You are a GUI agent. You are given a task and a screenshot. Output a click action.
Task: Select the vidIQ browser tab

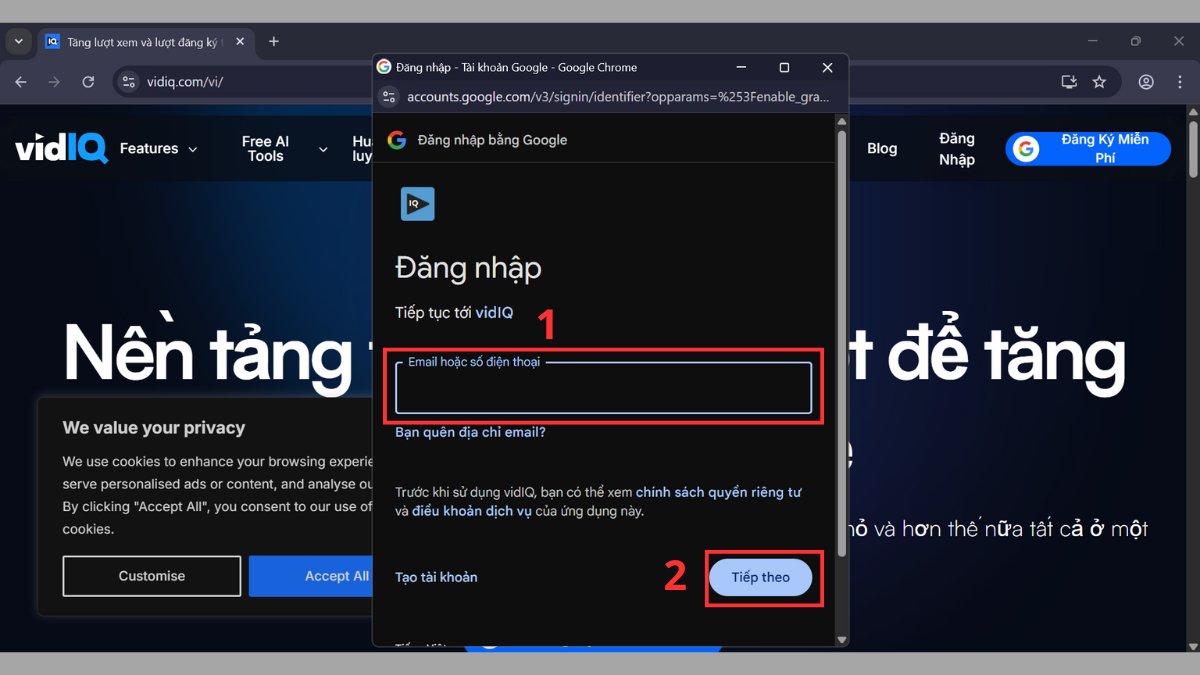(144, 42)
